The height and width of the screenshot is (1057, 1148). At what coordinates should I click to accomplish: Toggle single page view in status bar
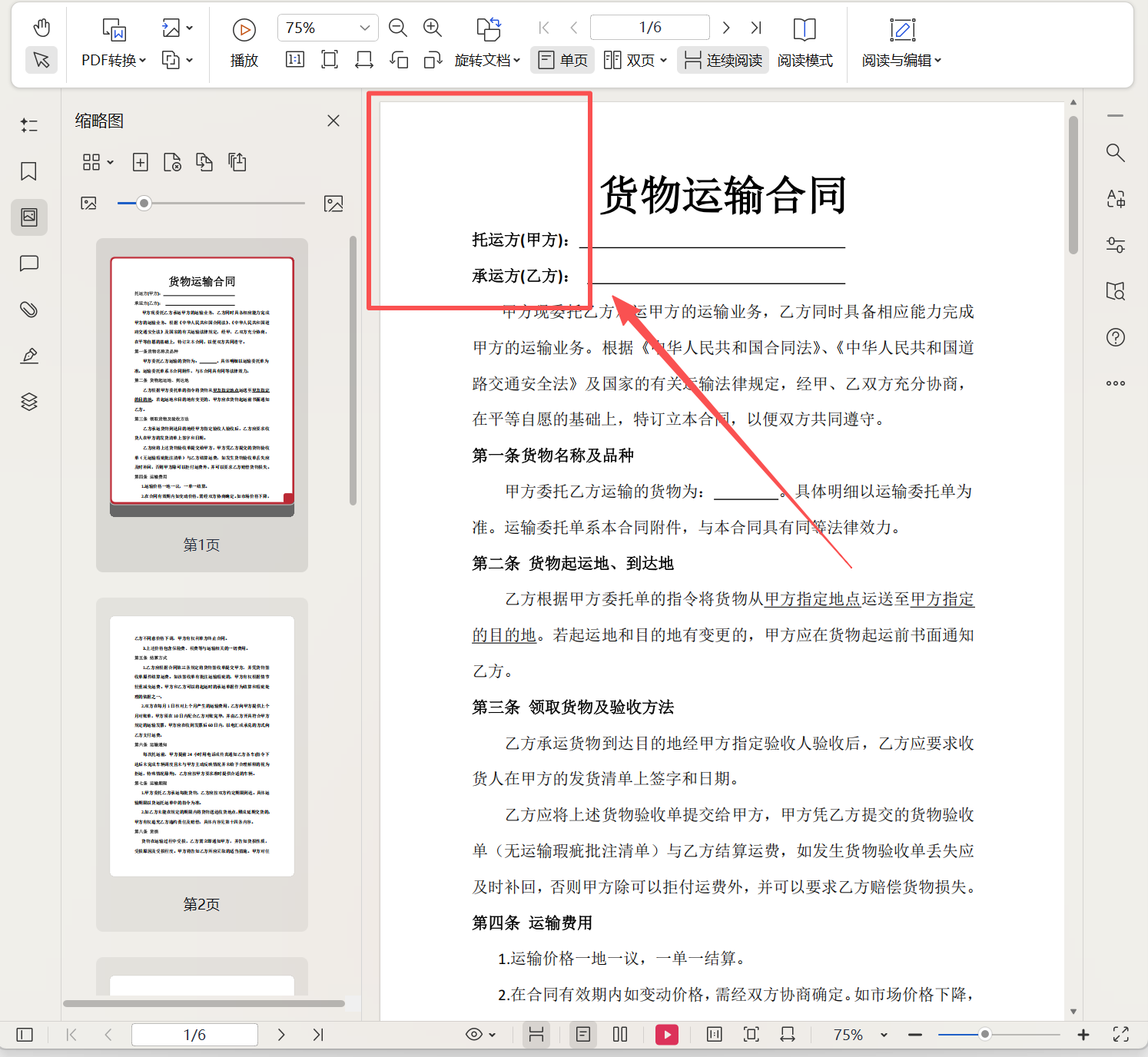[583, 1035]
